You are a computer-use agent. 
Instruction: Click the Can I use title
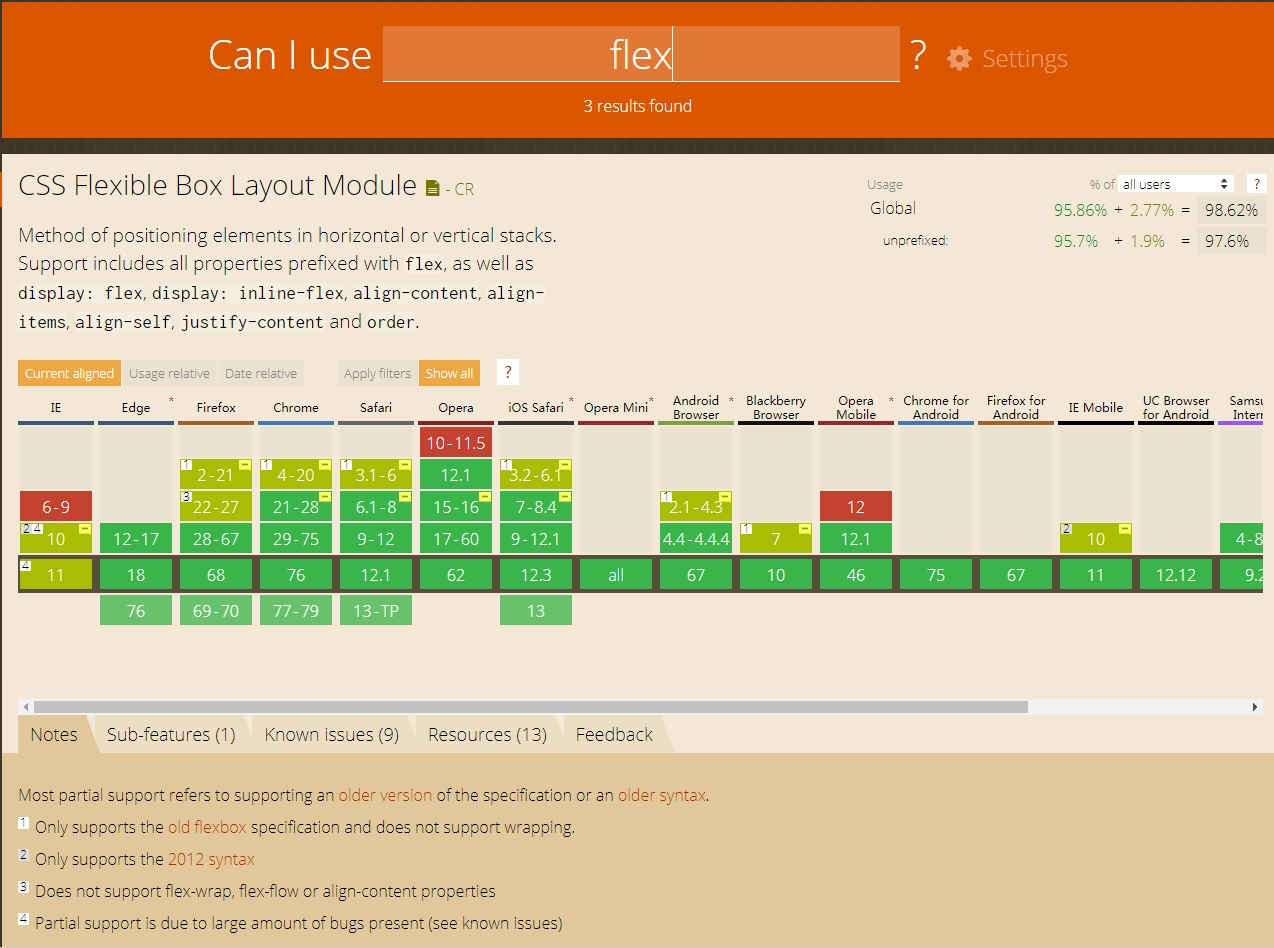click(x=290, y=55)
